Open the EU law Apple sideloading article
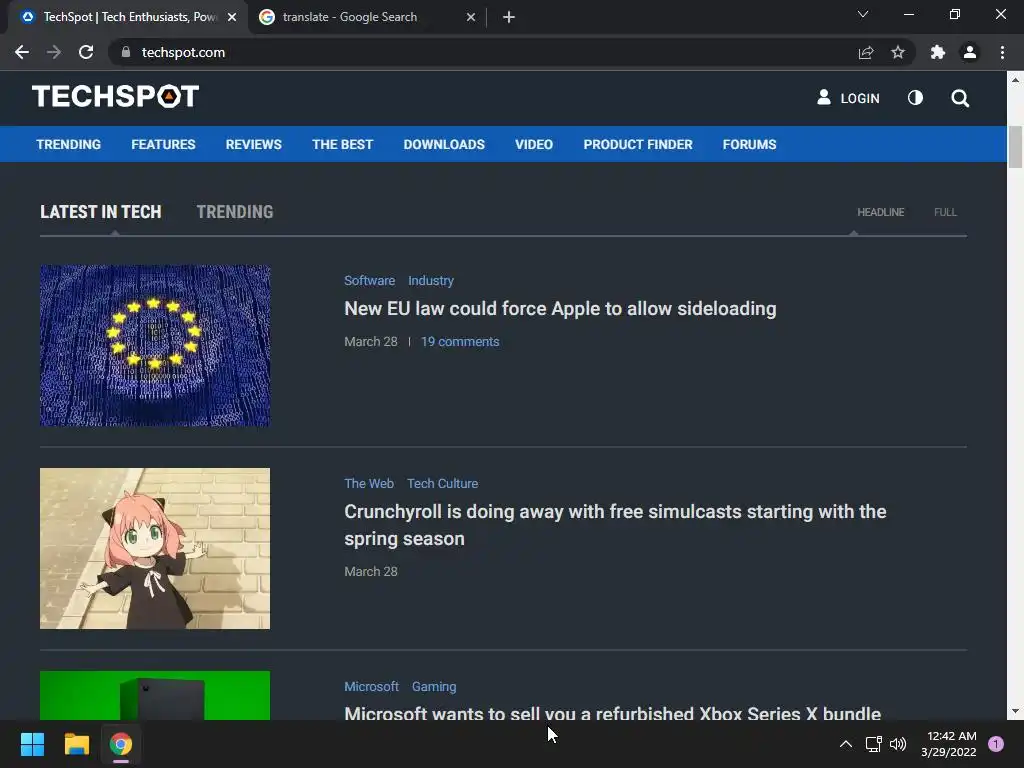Screen dimensions: 1024x768 (x=560, y=308)
